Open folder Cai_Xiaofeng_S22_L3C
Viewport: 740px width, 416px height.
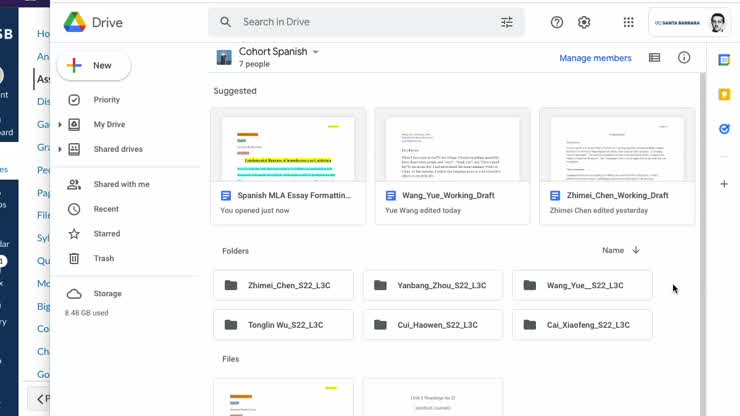point(582,325)
